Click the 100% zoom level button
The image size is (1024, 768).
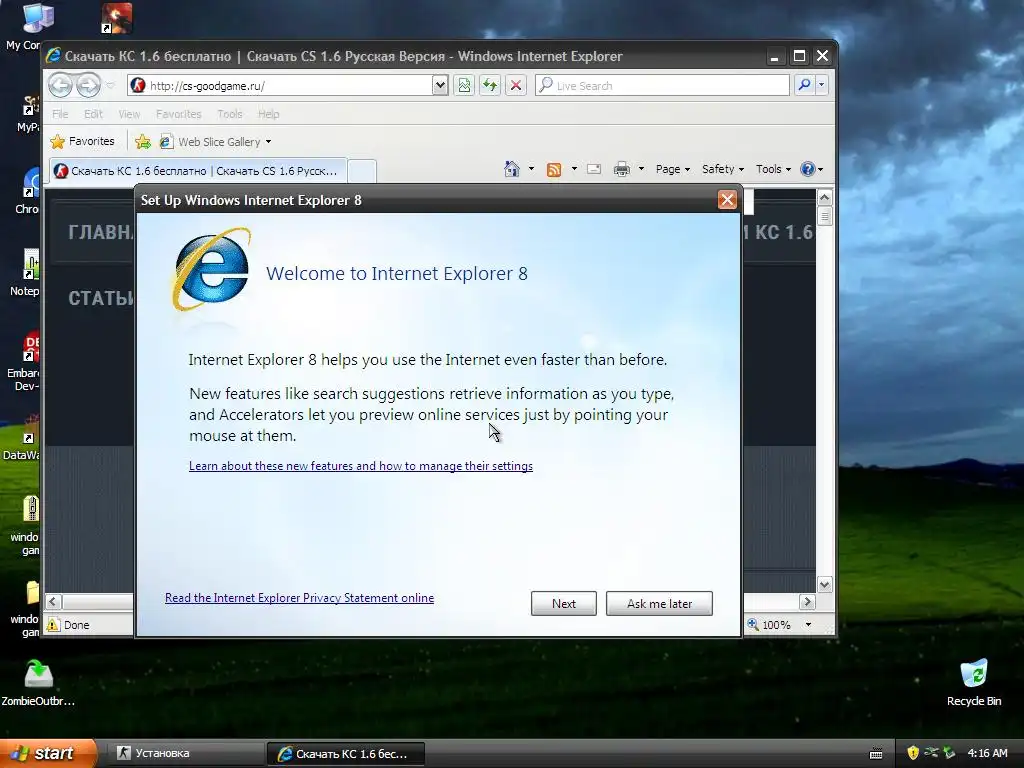(x=769, y=625)
